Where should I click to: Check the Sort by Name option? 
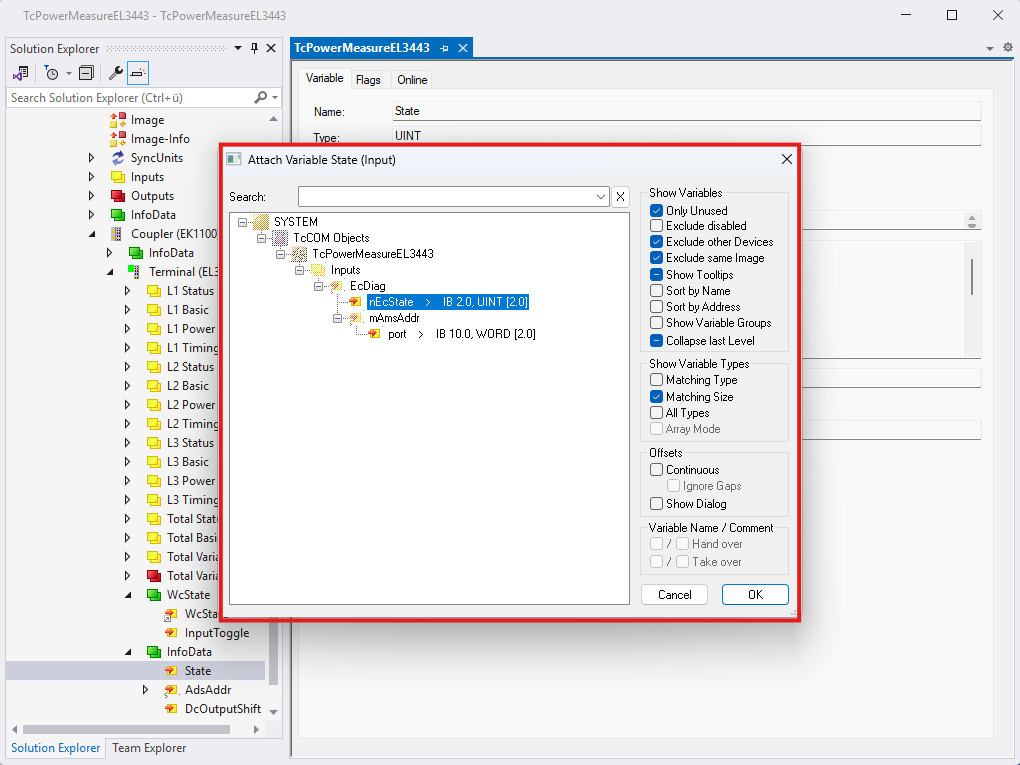point(657,291)
